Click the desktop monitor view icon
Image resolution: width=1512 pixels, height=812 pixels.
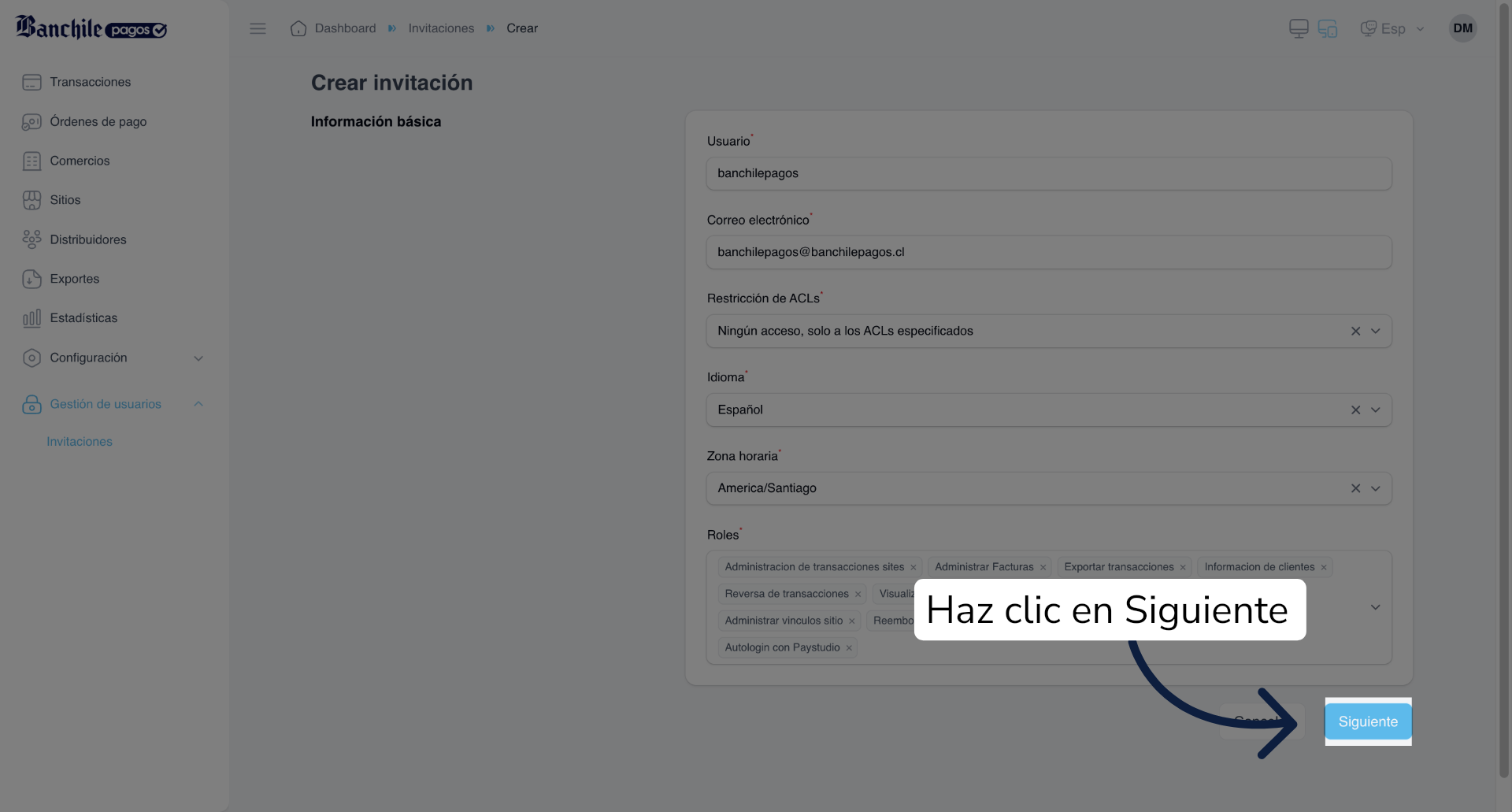(x=1299, y=28)
